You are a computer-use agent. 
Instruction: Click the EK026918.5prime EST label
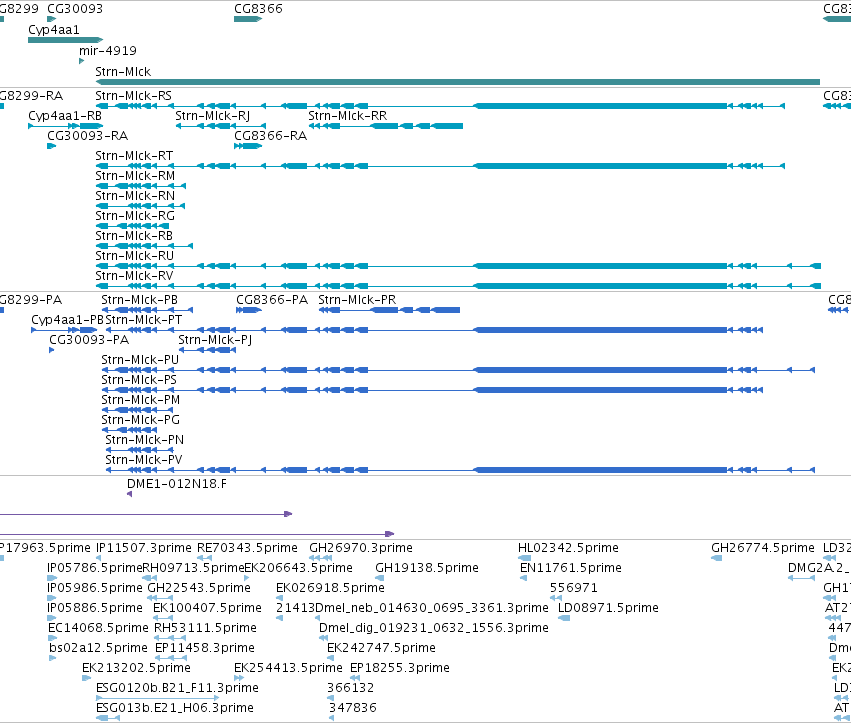click(x=331, y=588)
